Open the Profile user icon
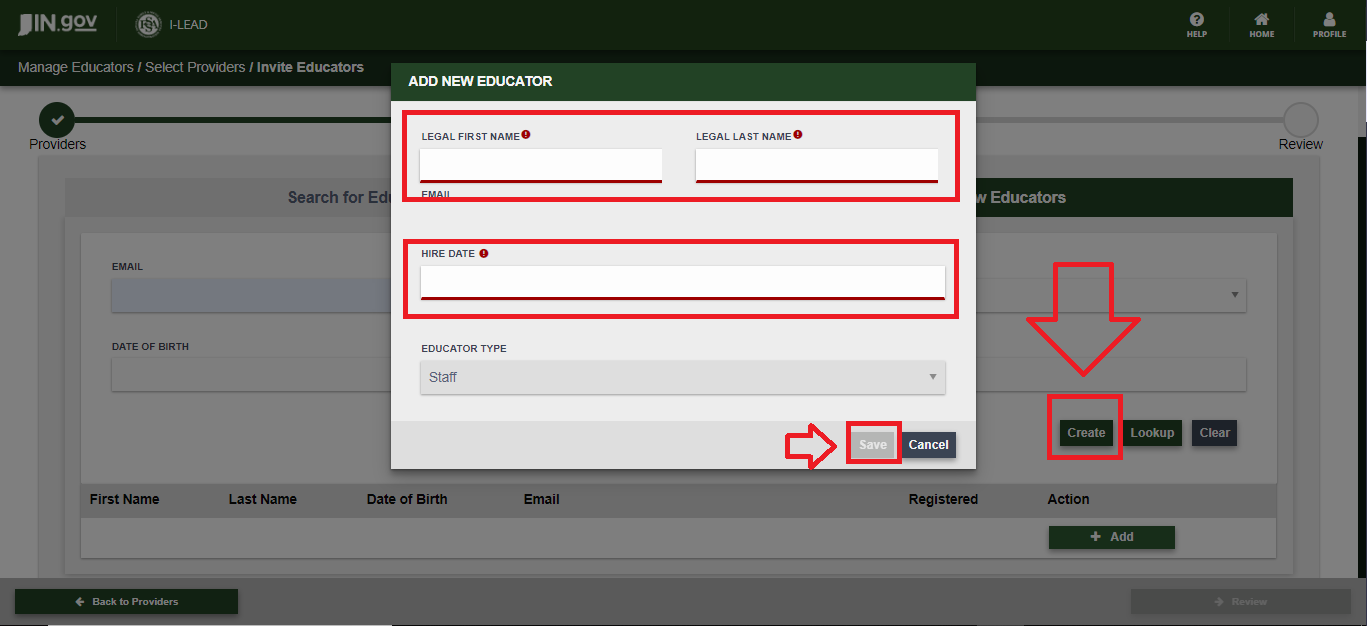Image resolution: width=1367 pixels, height=626 pixels. point(1329,24)
